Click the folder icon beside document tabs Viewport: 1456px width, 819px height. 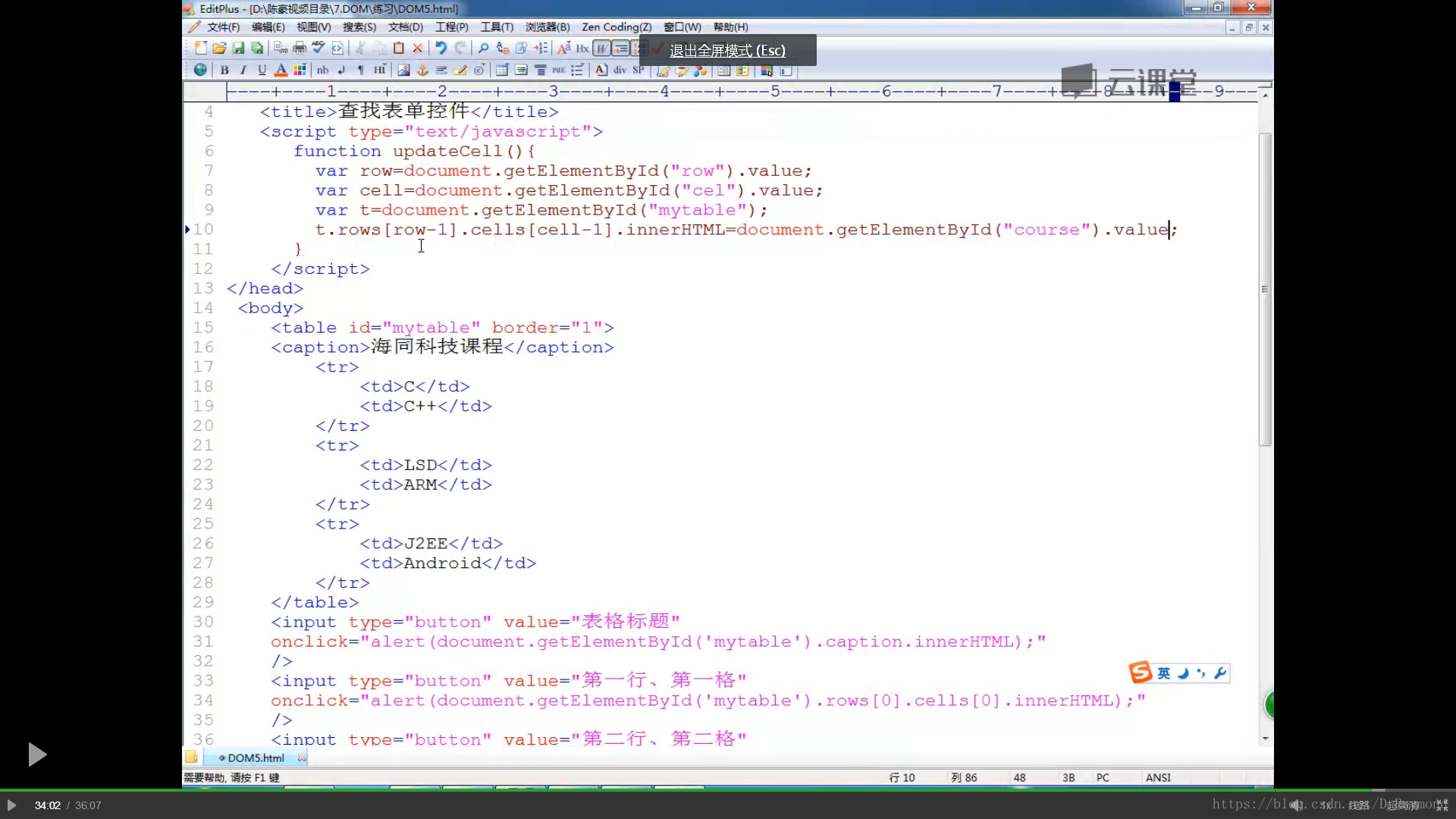coord(191,757)
